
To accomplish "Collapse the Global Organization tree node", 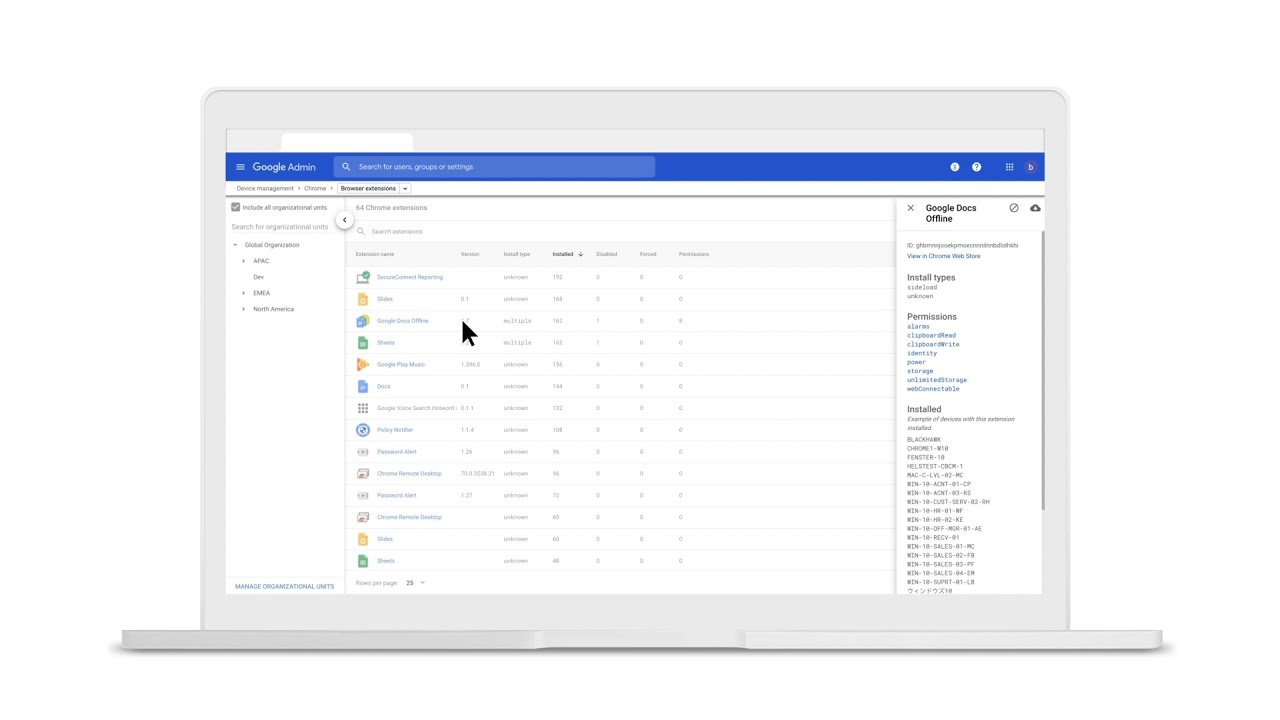I will [236, 245].
